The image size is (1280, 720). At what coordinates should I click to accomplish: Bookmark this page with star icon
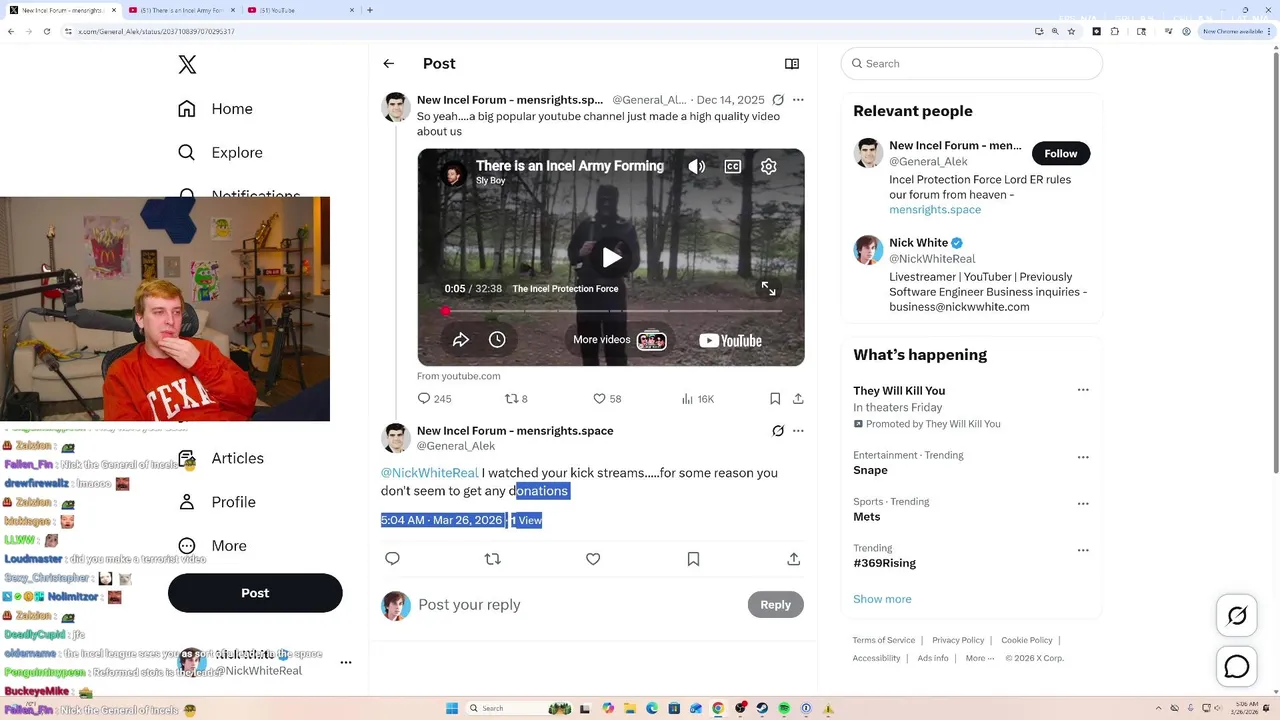(x=1071, y=32)
